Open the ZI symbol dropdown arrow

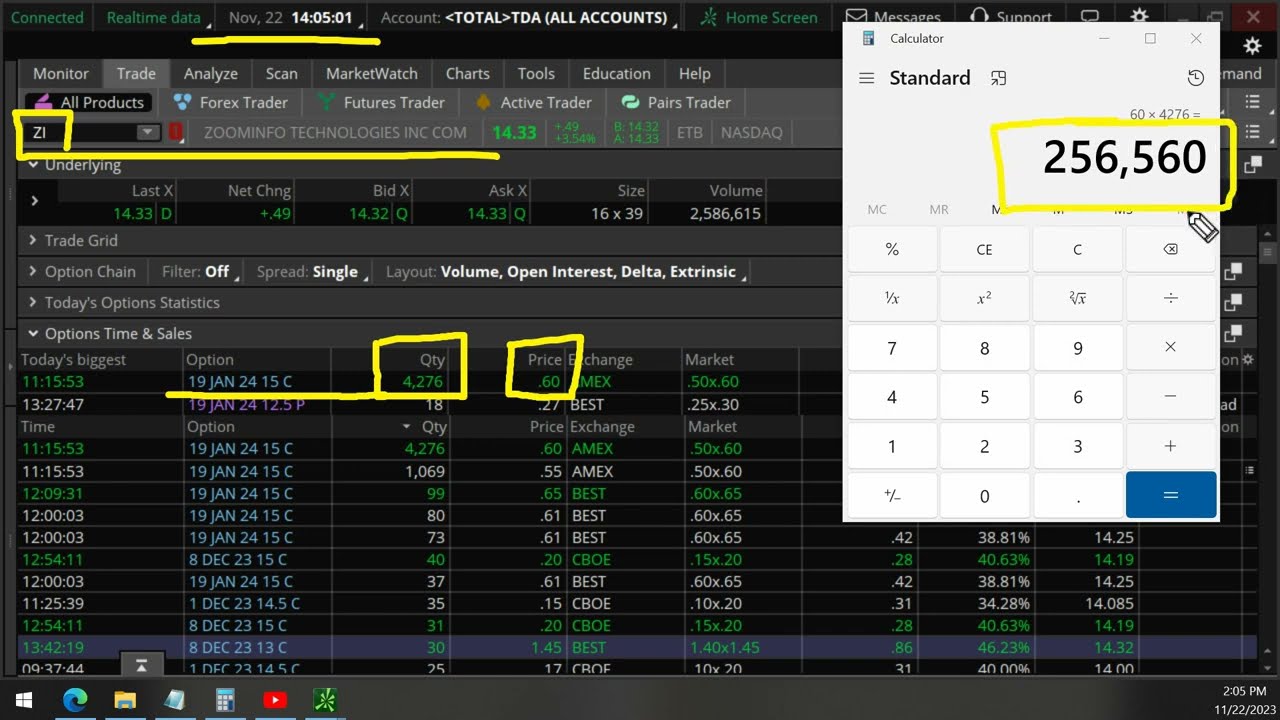(148, 132)
